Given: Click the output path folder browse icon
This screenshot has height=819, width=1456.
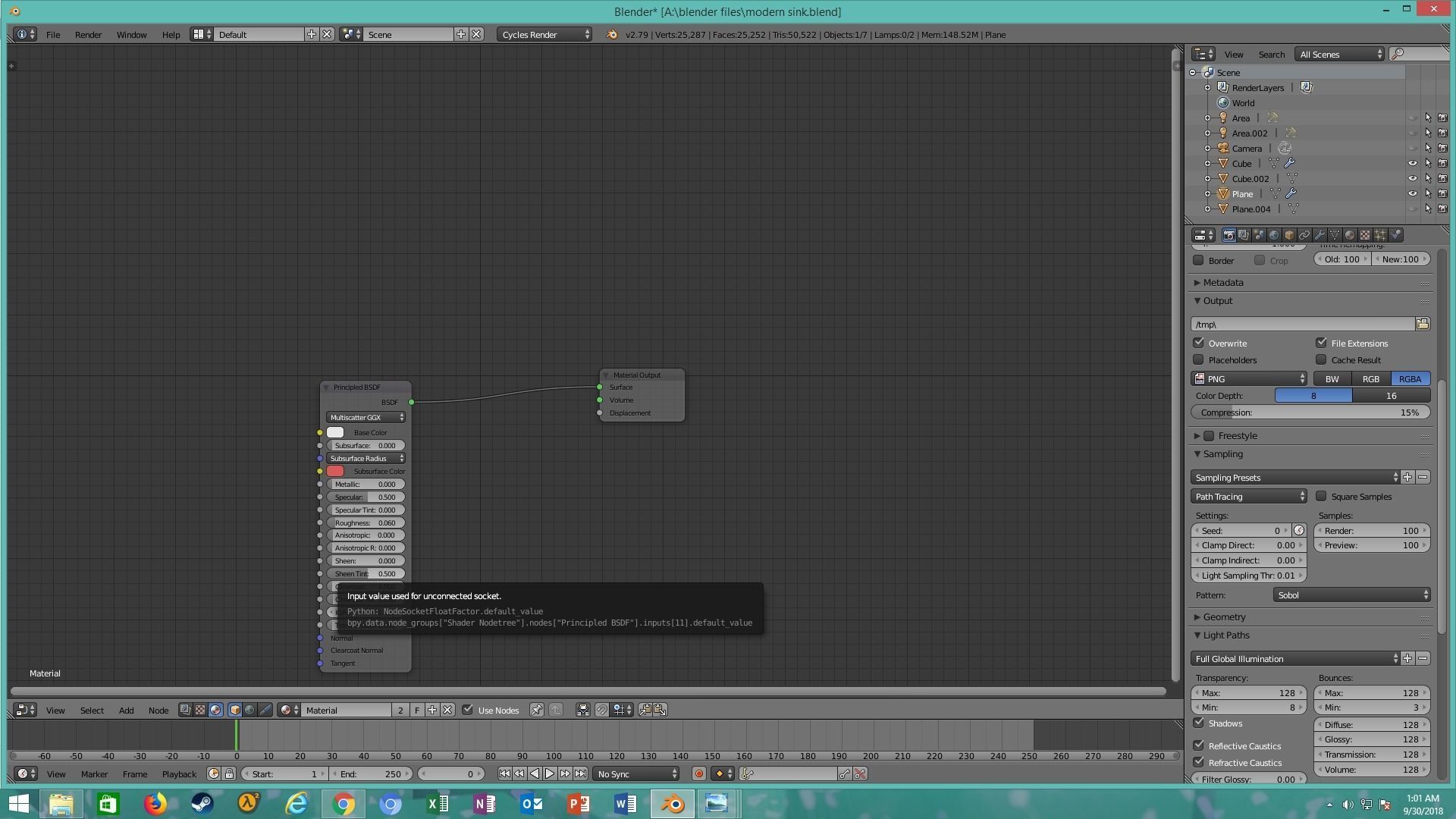Looking at the screenshot, I should pos(1423,325).
